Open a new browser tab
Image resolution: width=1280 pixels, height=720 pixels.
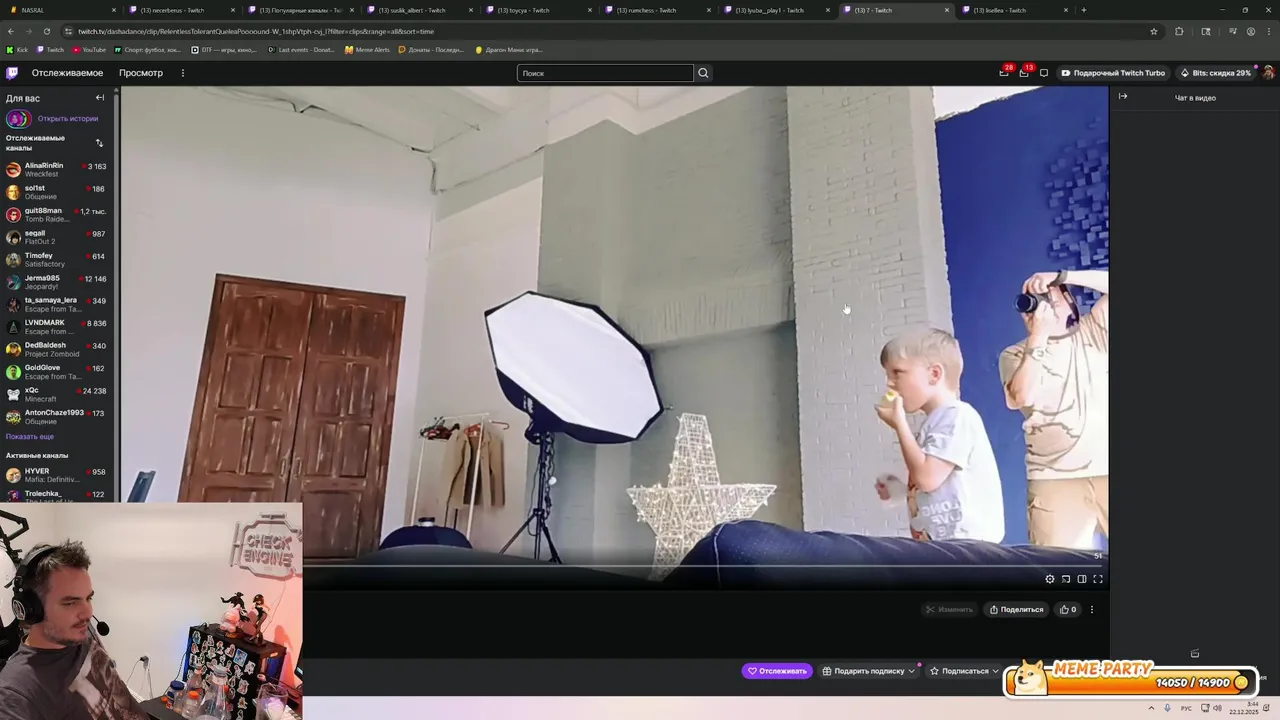[1083, 10]
